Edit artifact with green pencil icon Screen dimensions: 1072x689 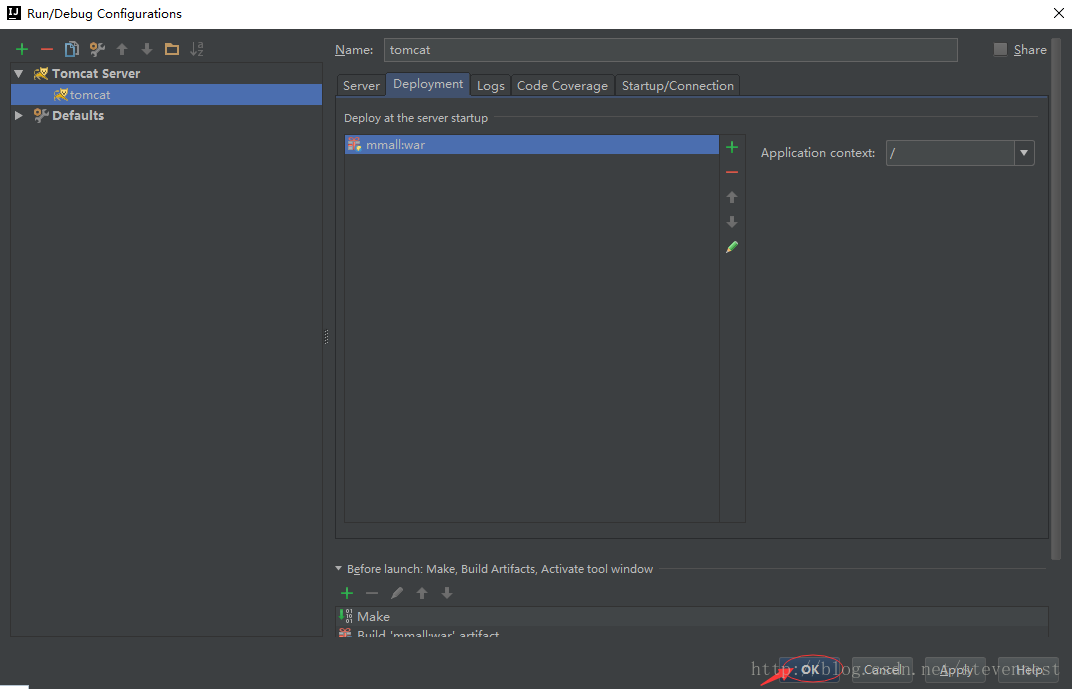click(x=732, y=247)
